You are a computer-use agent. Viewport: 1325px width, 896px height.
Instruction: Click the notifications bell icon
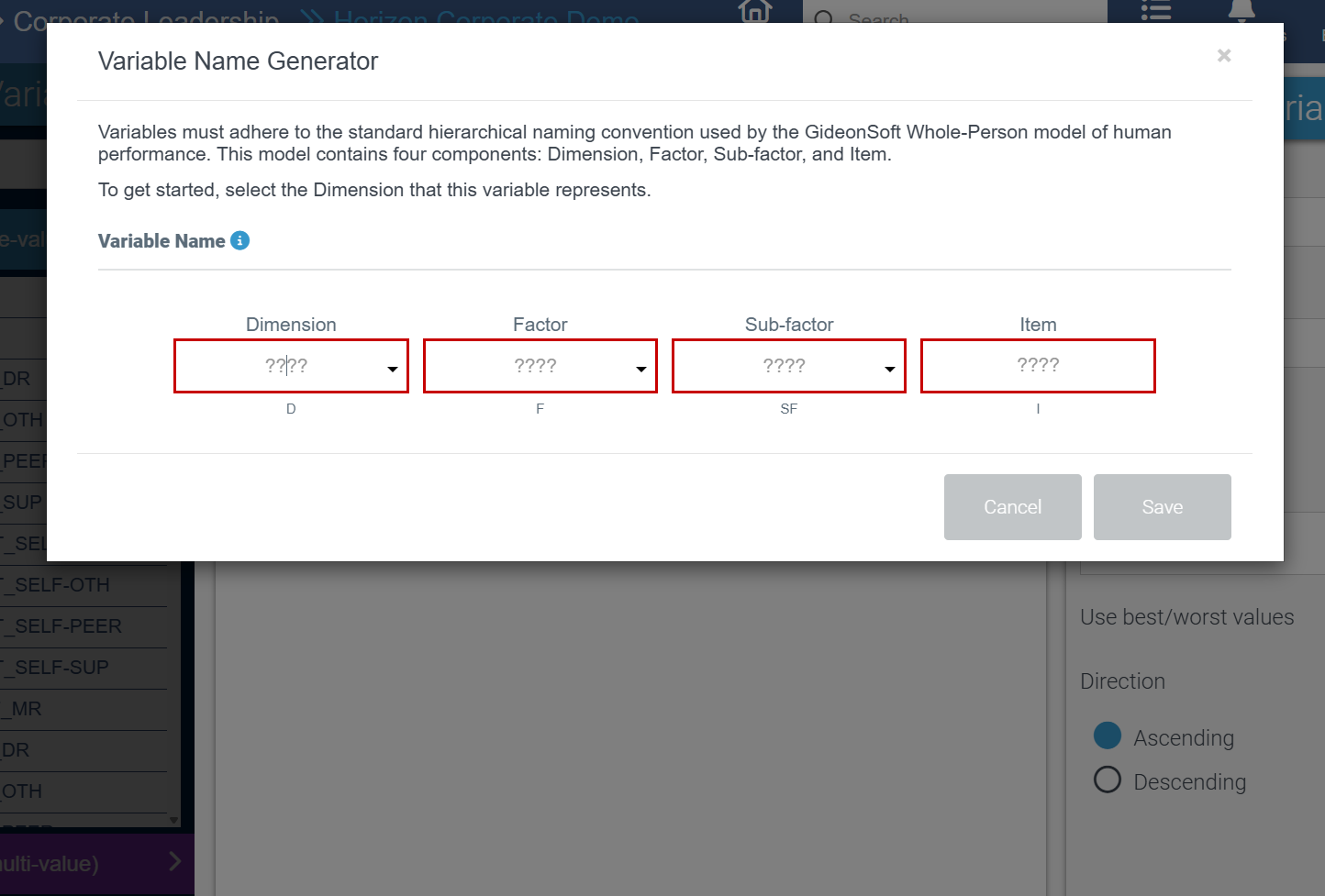[1241, 11]
